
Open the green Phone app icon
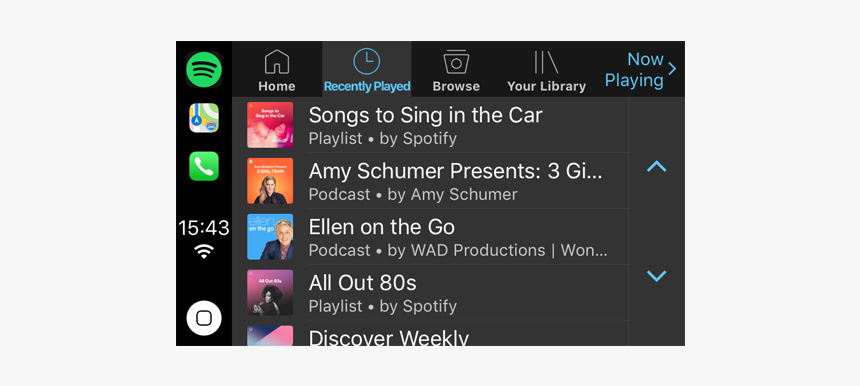click(204, 166)
